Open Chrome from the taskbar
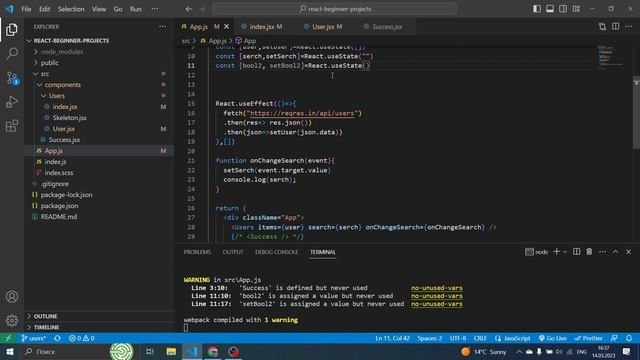The image size is (640, 360). coord(213,351)
